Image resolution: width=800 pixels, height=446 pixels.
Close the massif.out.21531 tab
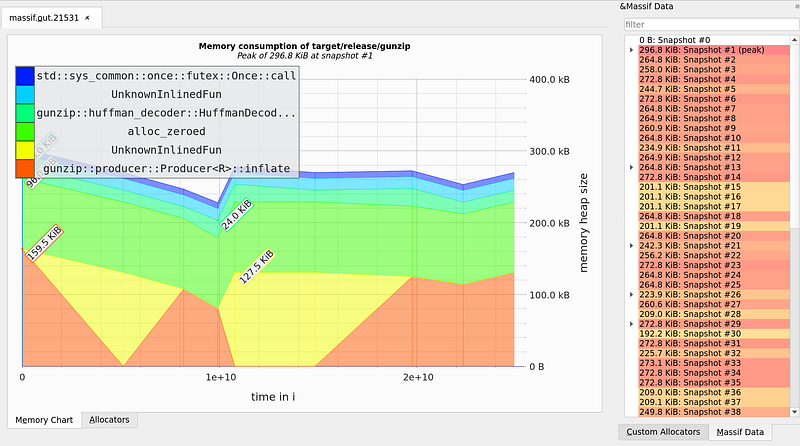[x=88, y=19]
